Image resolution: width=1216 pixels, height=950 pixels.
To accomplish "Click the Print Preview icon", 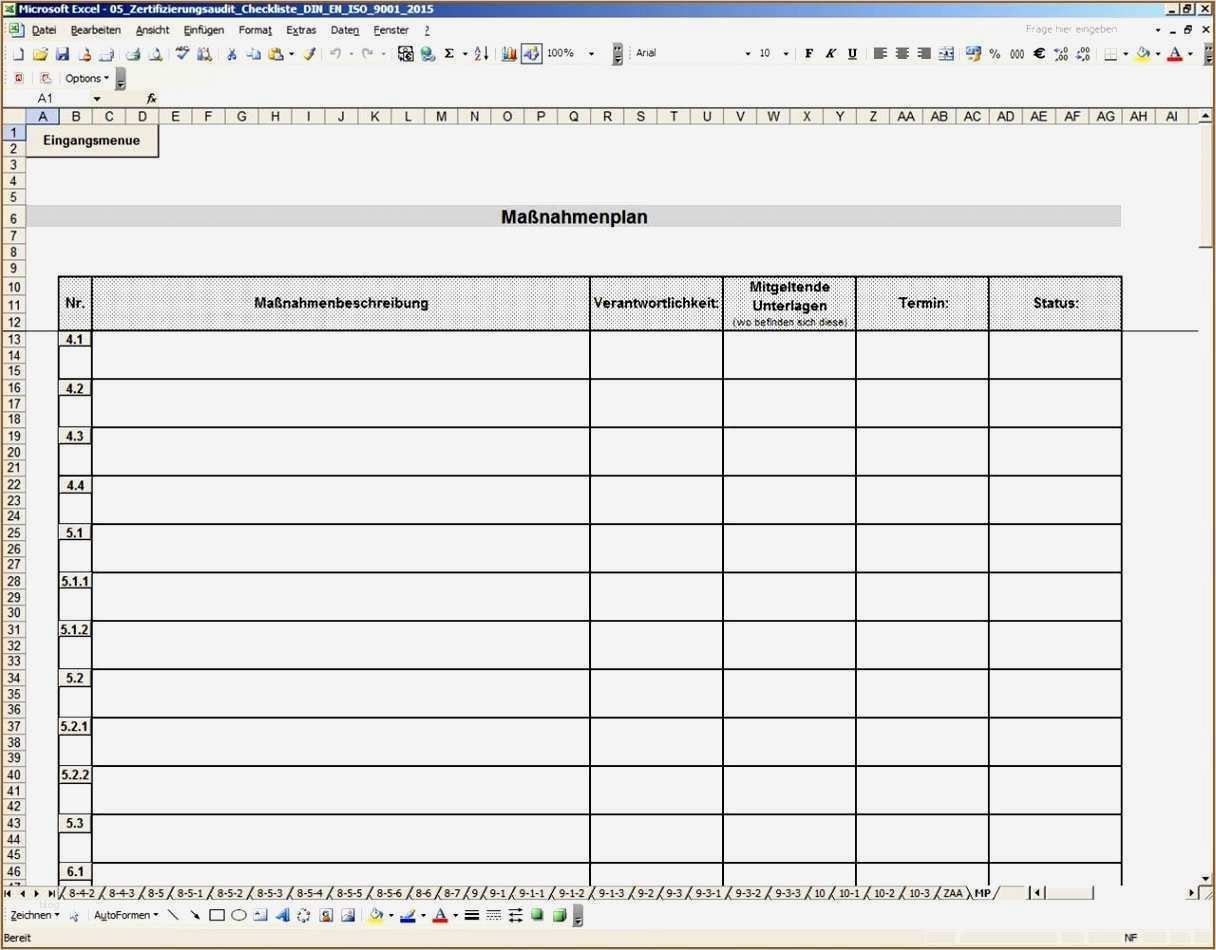I will [156, 54].
